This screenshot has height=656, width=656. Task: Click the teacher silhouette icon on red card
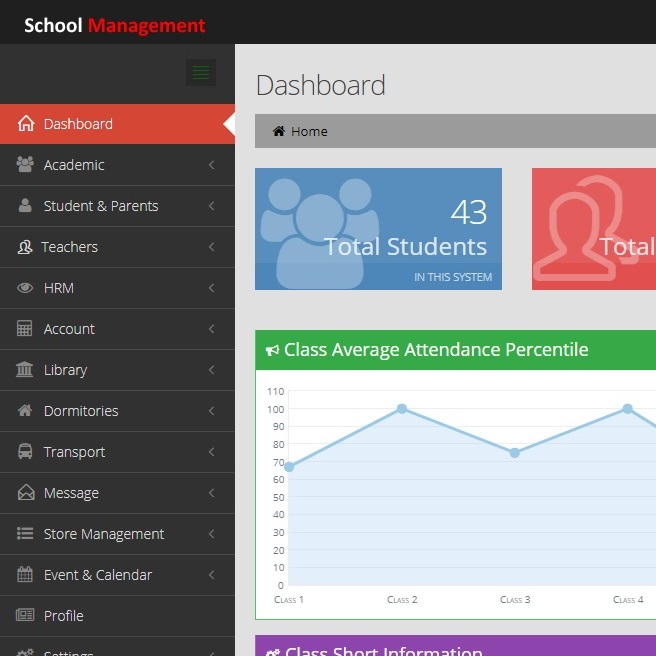586,229
